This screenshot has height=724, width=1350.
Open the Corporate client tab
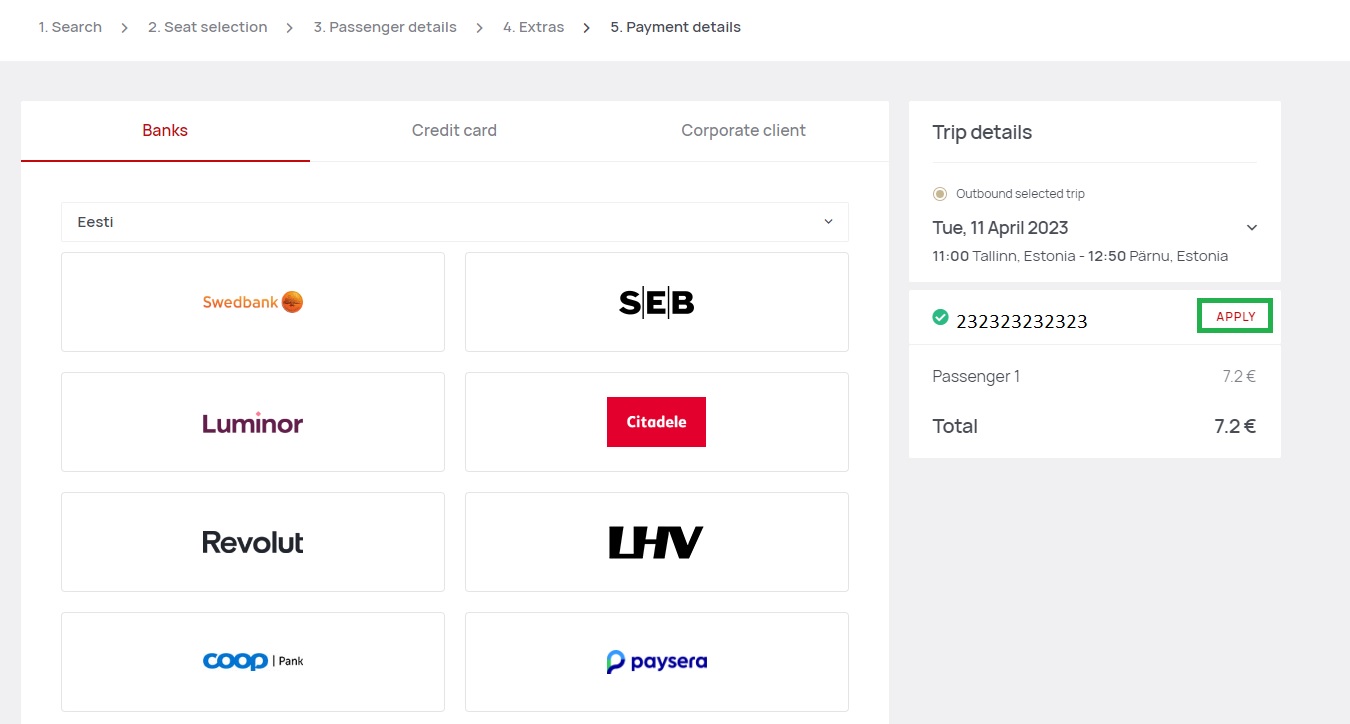point(743,130)
